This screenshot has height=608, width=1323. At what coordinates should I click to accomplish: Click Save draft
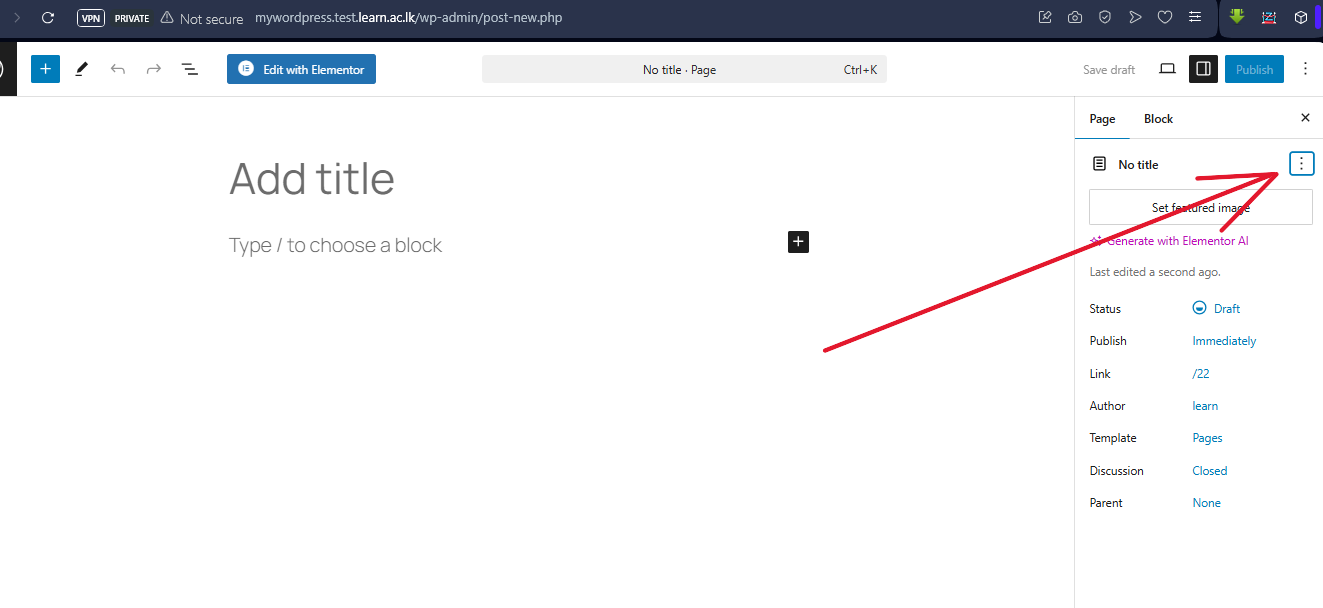coord(1109,70)
